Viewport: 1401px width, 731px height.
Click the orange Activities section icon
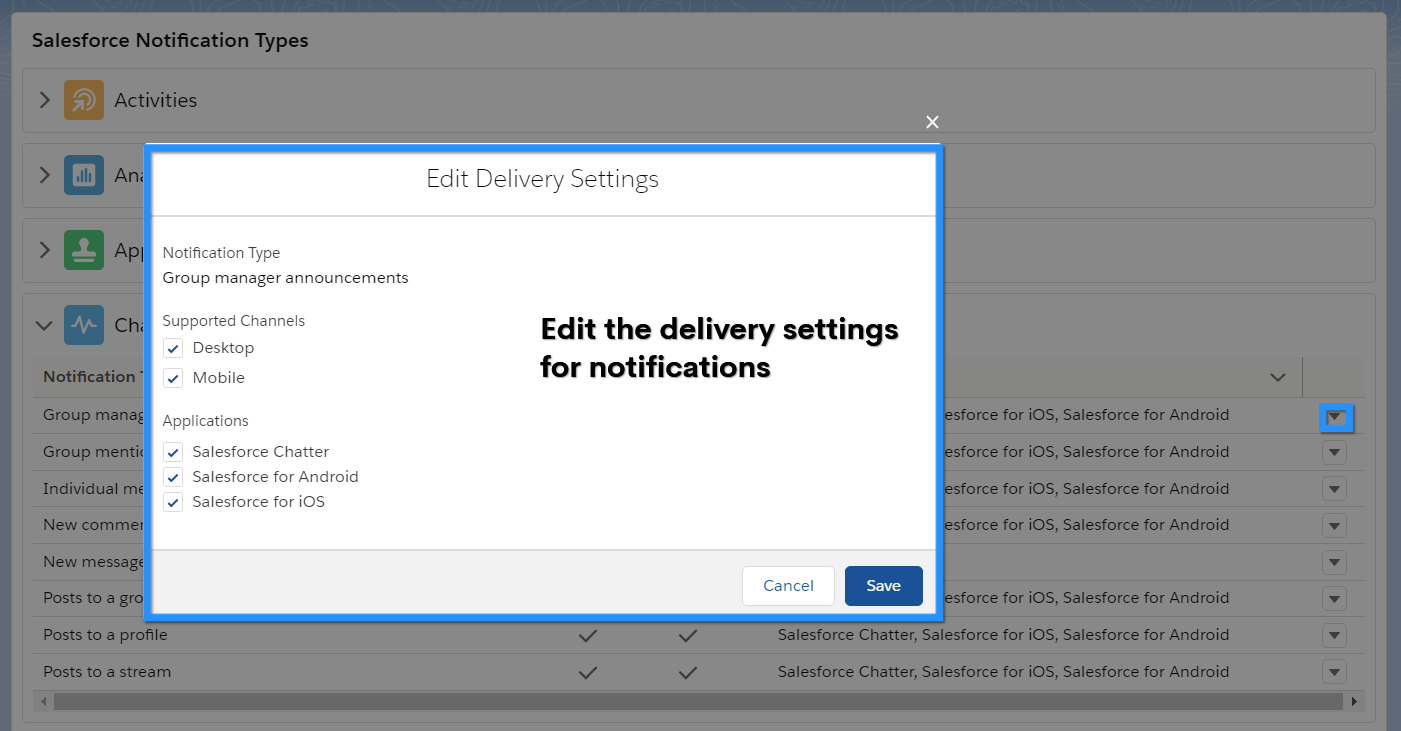click(x=84, y=100)
